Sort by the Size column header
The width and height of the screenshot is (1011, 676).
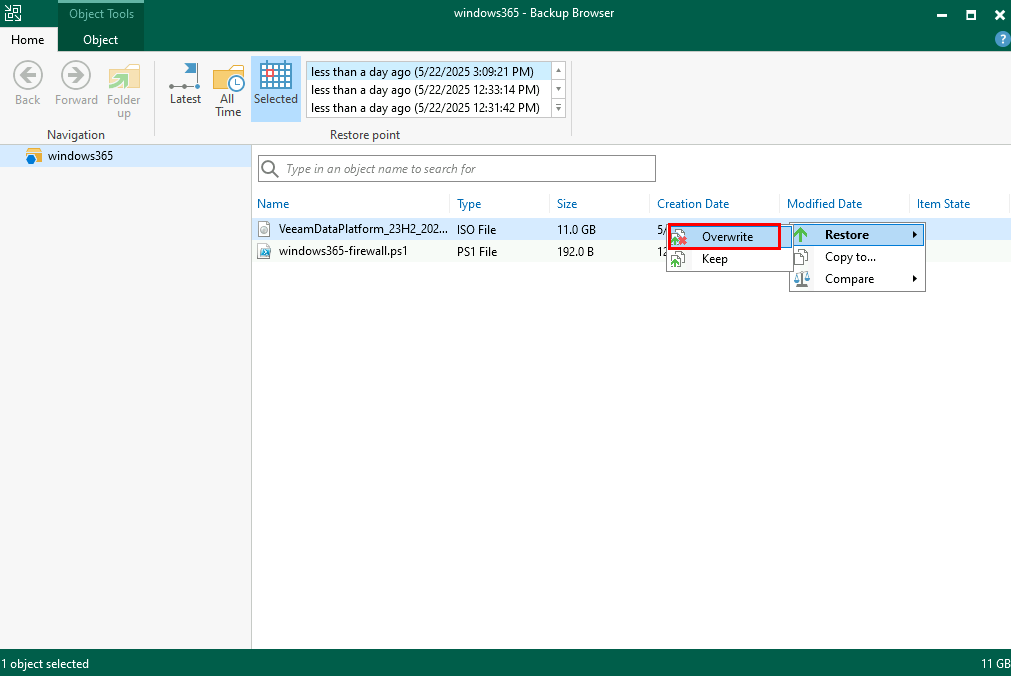[x=567, y=204]
